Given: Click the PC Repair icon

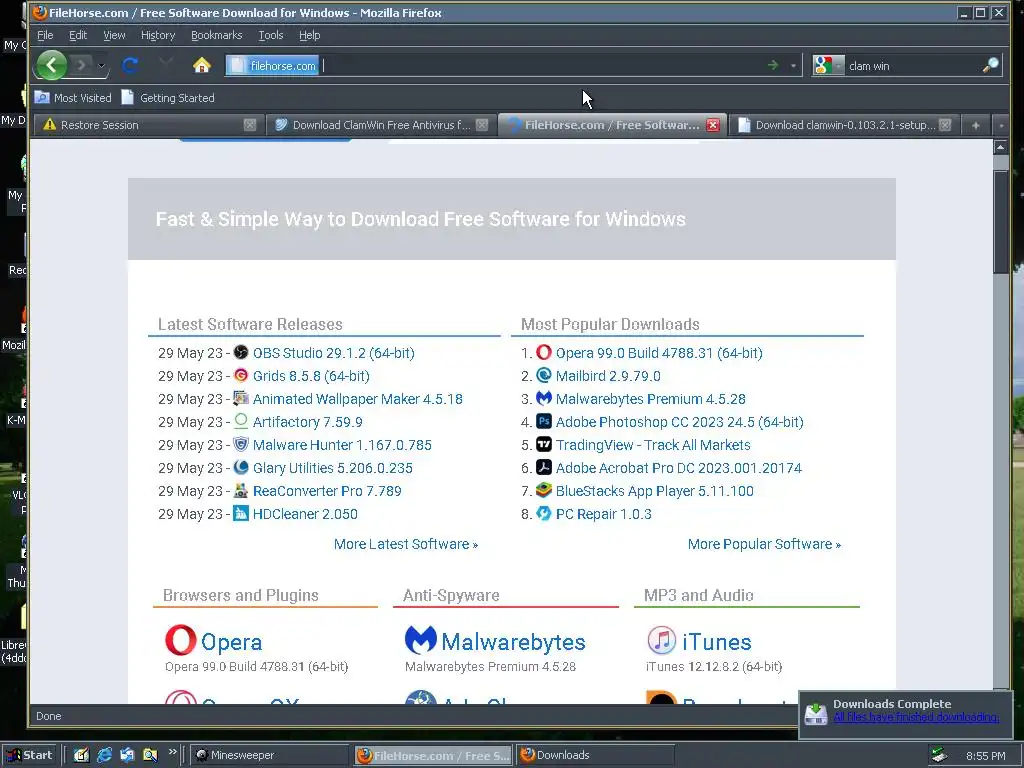Looking at the screenshot, I should tap(544, 513).
